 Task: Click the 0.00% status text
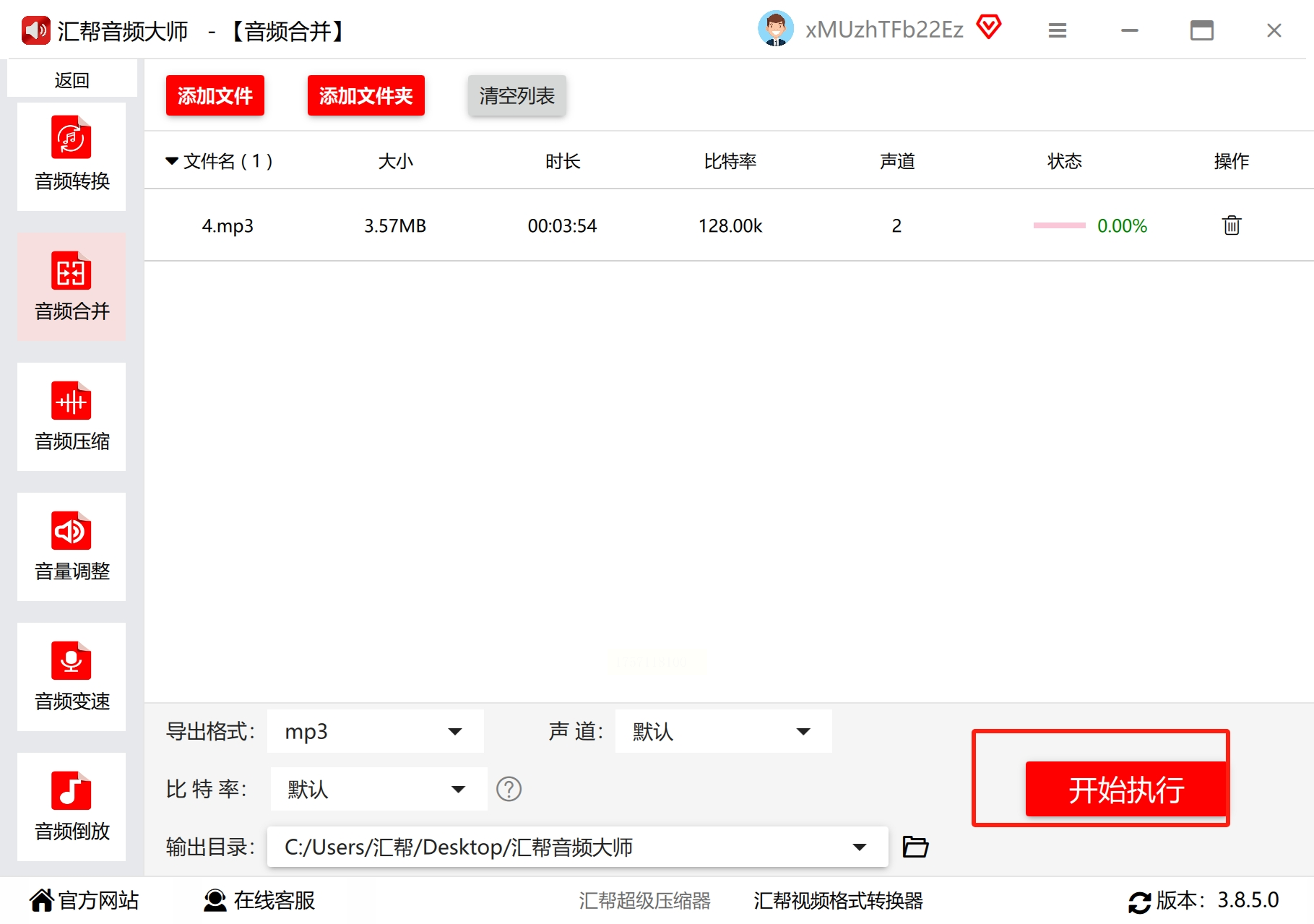pyautogui.click(x=1122, y=226)
